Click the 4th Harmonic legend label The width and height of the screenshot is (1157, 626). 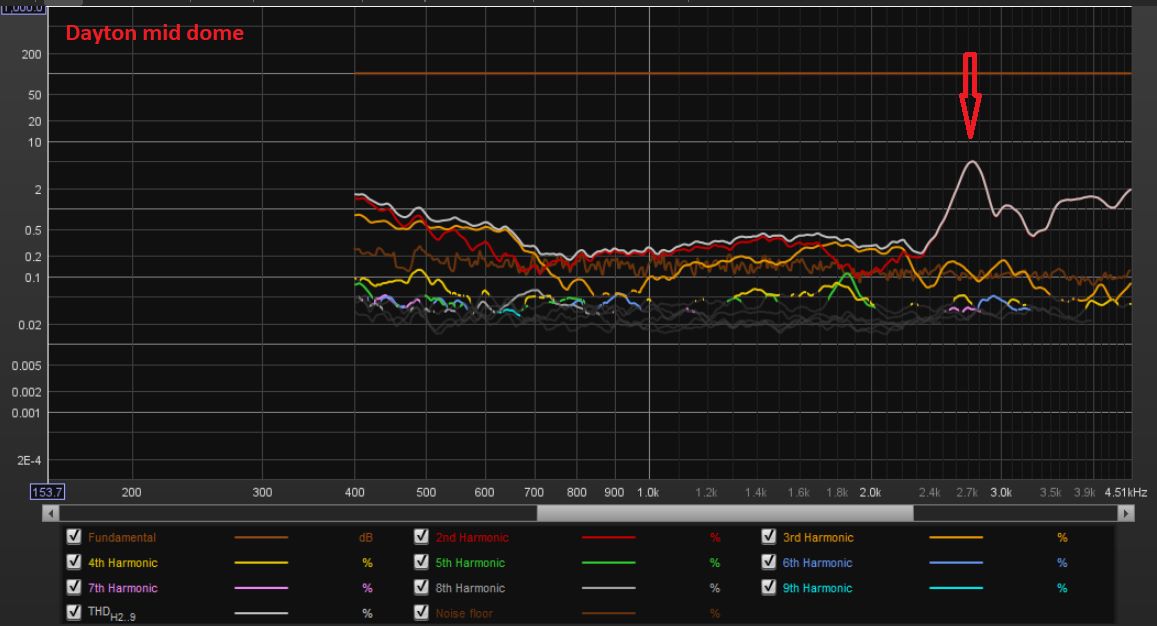point(122,563)
